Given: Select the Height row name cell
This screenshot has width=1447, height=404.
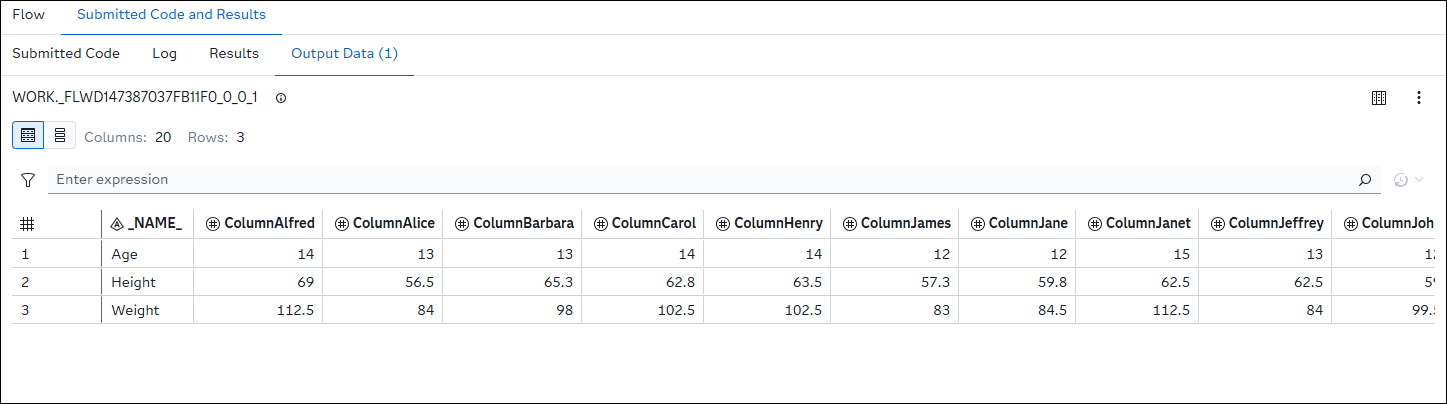Looking at the screenshot, I should 136,283.
